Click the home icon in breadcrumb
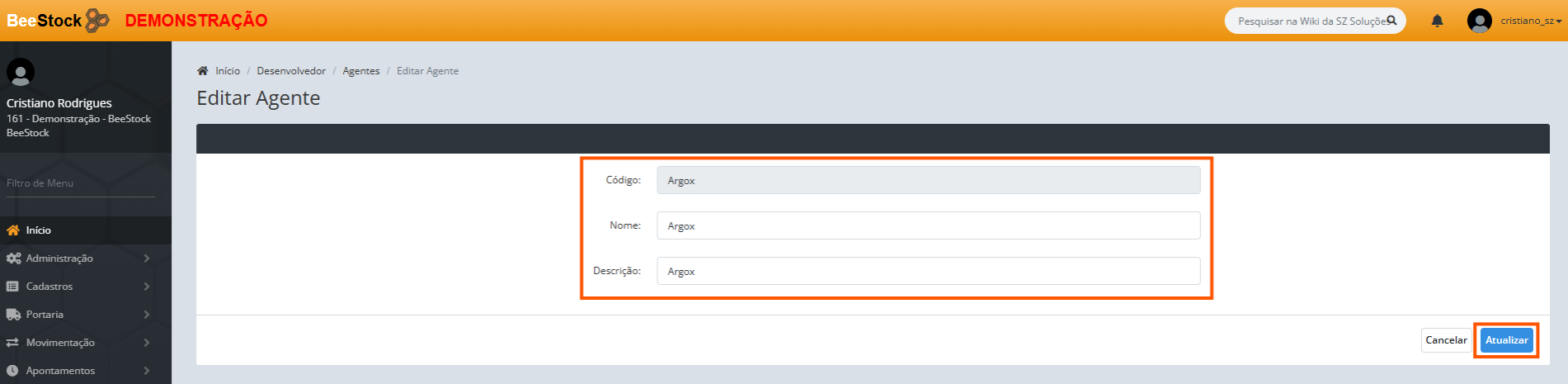Image resolution: width=1568 pixels, height=384 pixels. 203,71
